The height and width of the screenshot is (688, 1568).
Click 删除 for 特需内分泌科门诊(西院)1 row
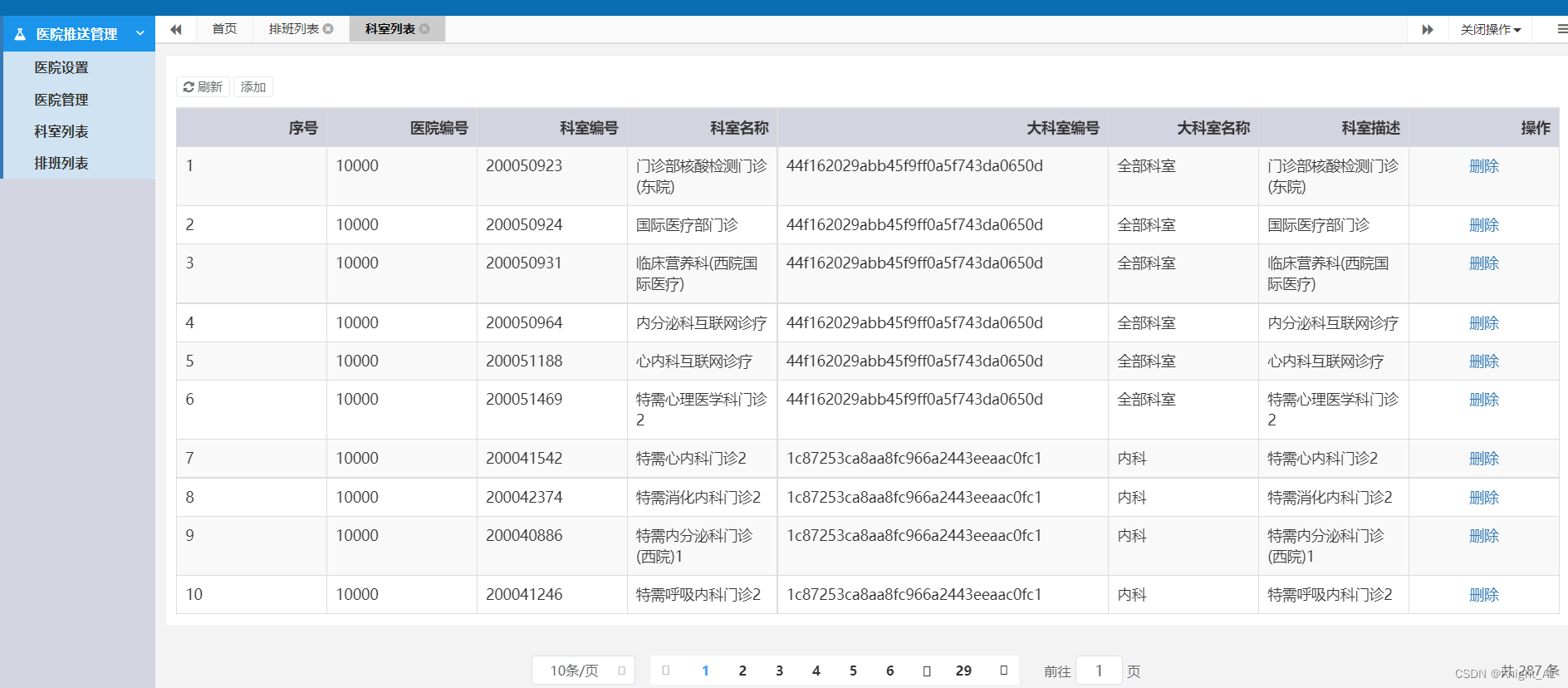1483,536
